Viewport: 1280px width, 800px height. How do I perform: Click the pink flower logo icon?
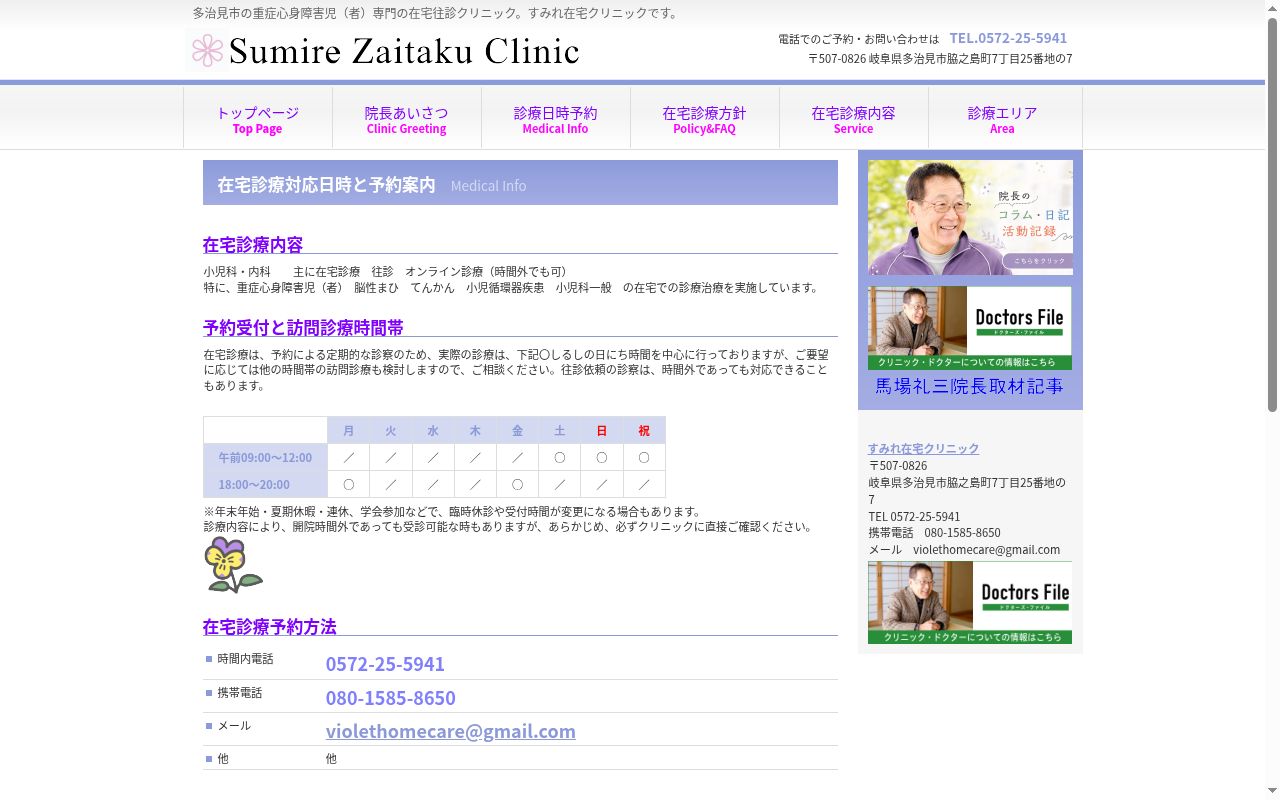207,51
